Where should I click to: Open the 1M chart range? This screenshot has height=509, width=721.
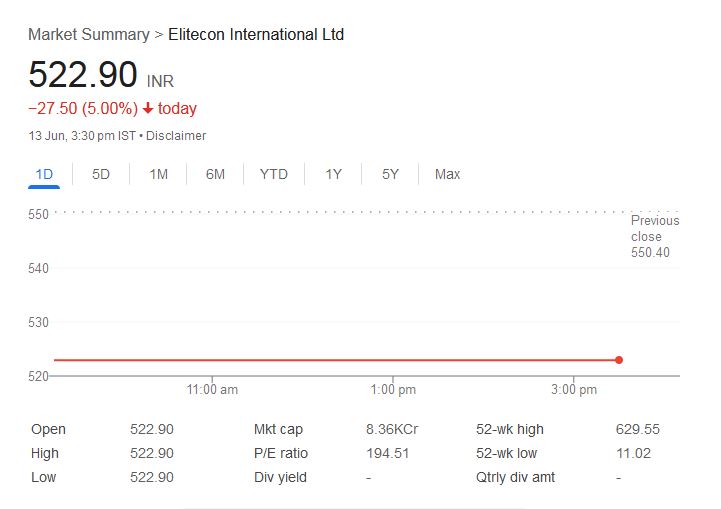tap(158, 174)
